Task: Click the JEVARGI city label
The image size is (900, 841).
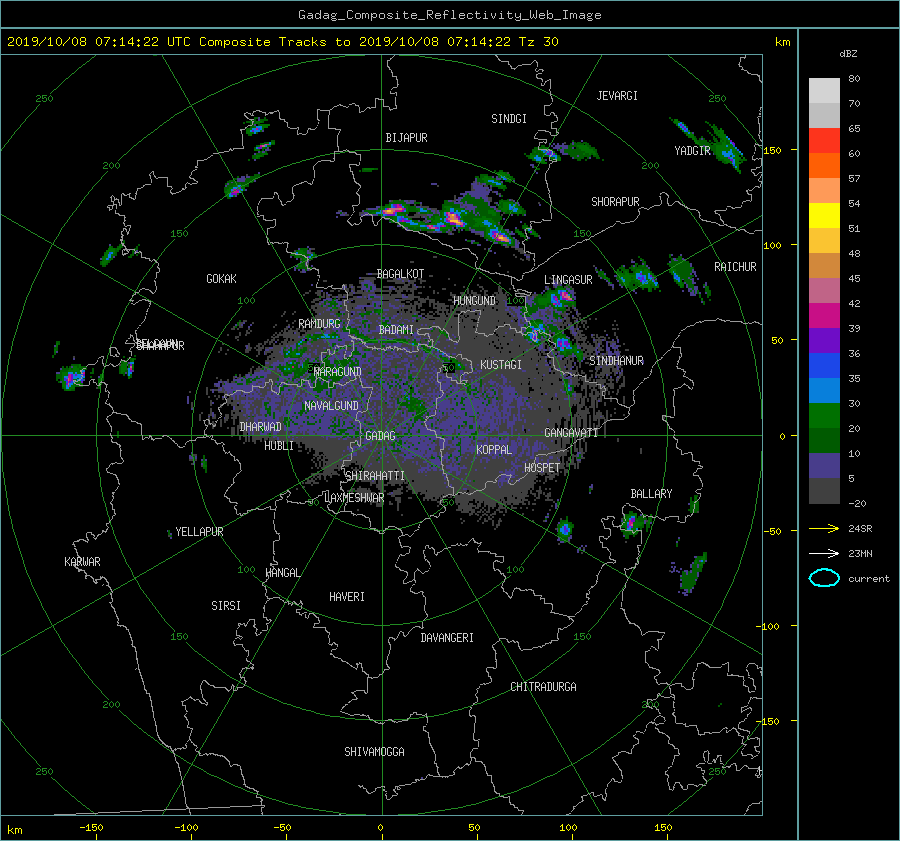Action: click(617, 96)
